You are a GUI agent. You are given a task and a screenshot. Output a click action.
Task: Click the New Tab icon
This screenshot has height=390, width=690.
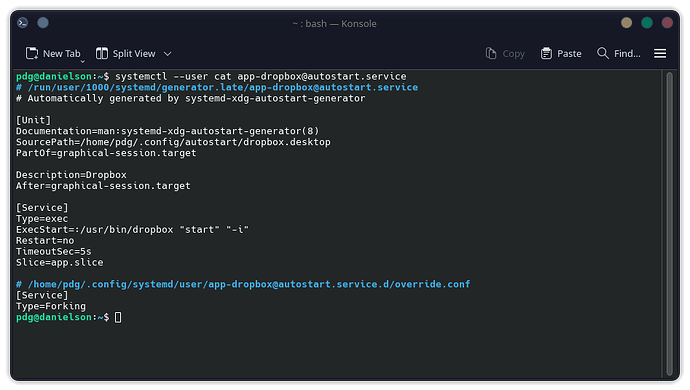click(32, 54)
